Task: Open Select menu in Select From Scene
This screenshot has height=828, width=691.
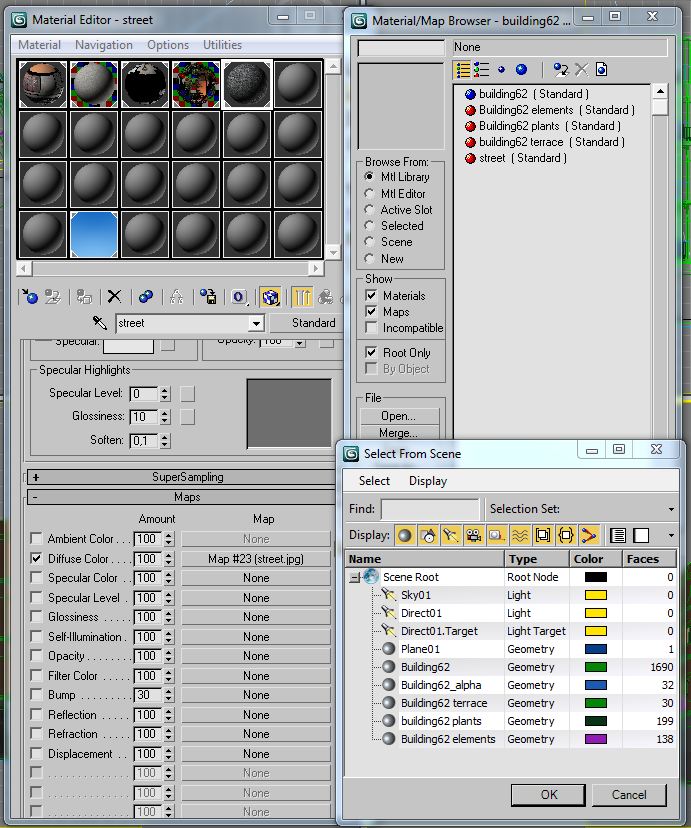Action: click(374, 481)
